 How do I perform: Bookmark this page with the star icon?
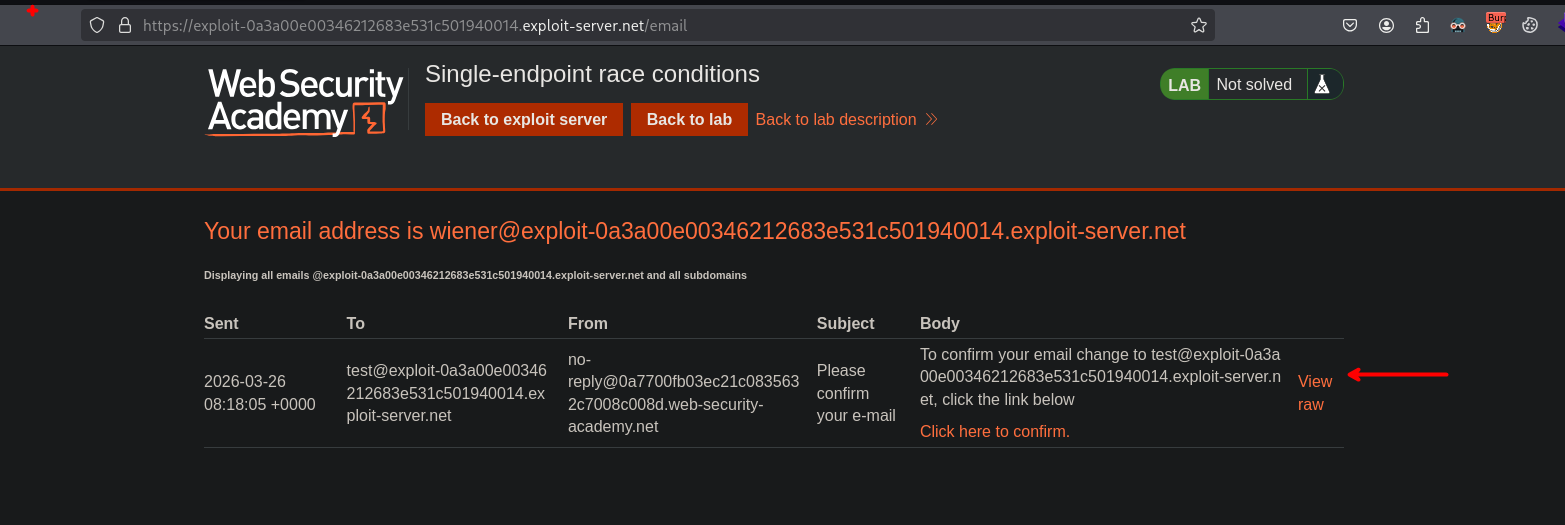pos(1198,26)
